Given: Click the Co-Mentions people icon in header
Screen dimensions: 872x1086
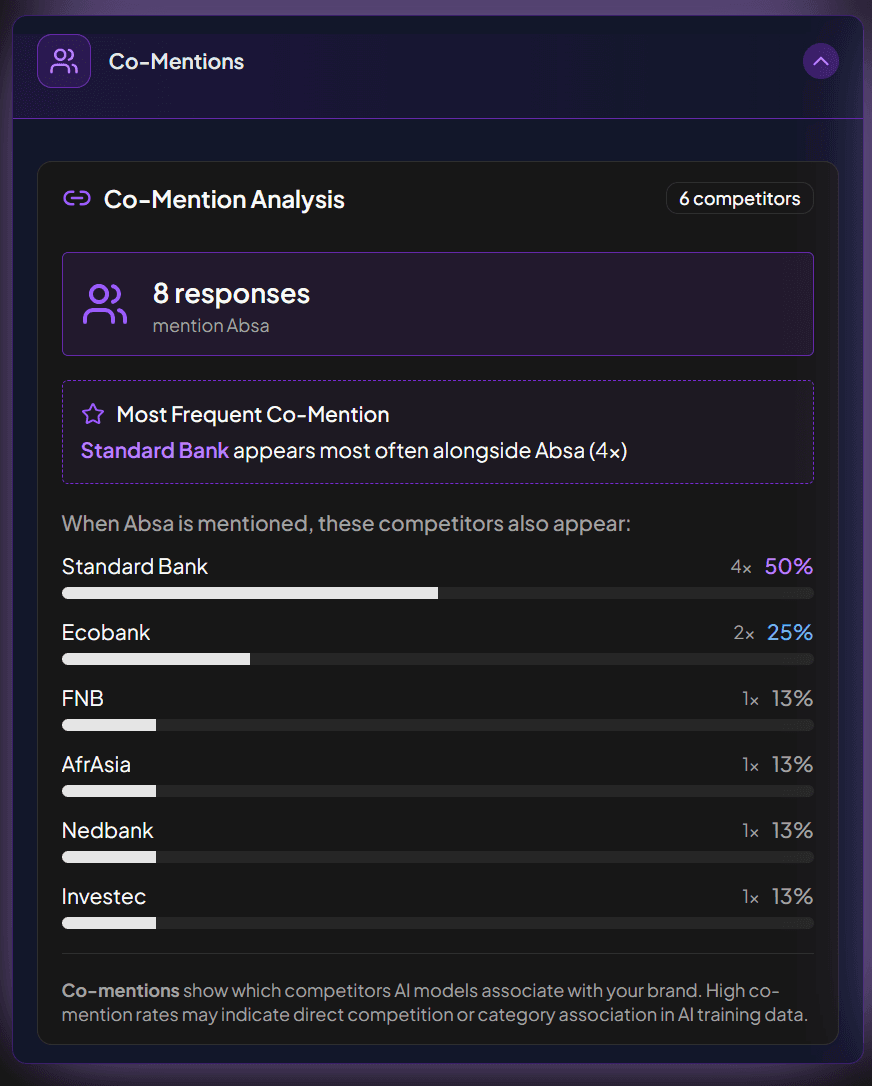Looking at the screenshot, I should pyautogui.click(x=63, y=60).
